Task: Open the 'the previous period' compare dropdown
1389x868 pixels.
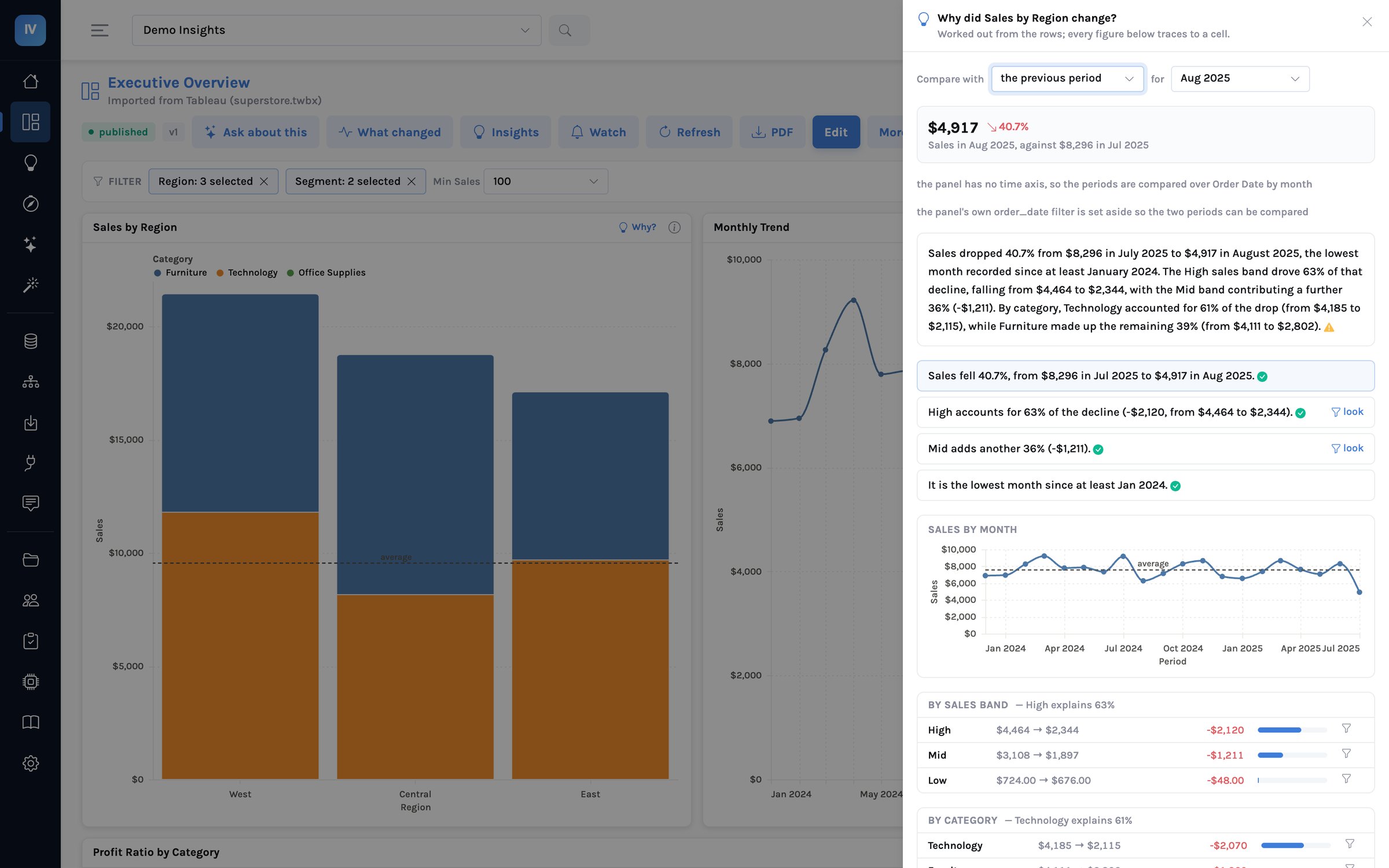Action: pos(1067,79)
